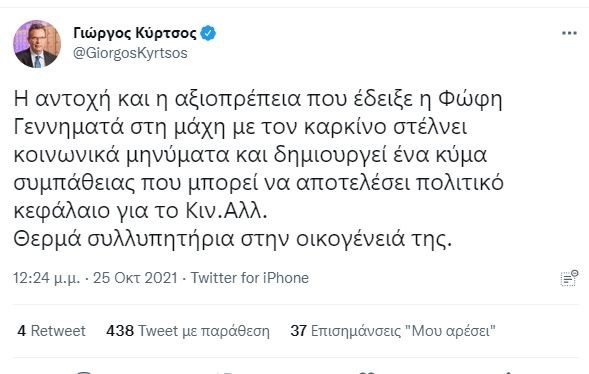The width and height of the screenshot is (589, 374).
Task: Click the reply icon below the stats
Action: coord(83,372)
